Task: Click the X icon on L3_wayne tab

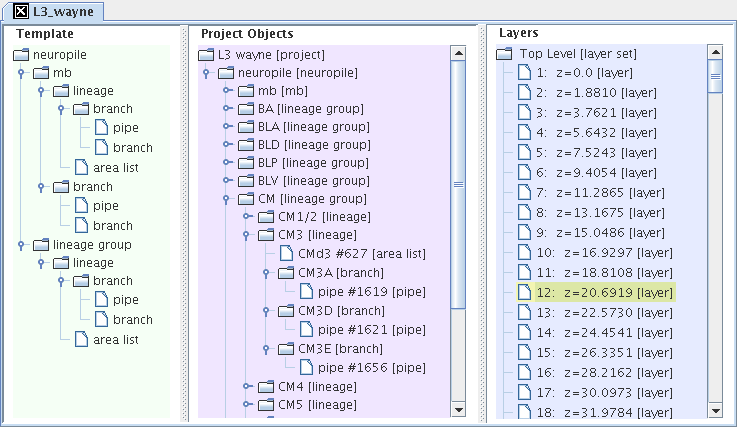Action: (x=21, y=11)
